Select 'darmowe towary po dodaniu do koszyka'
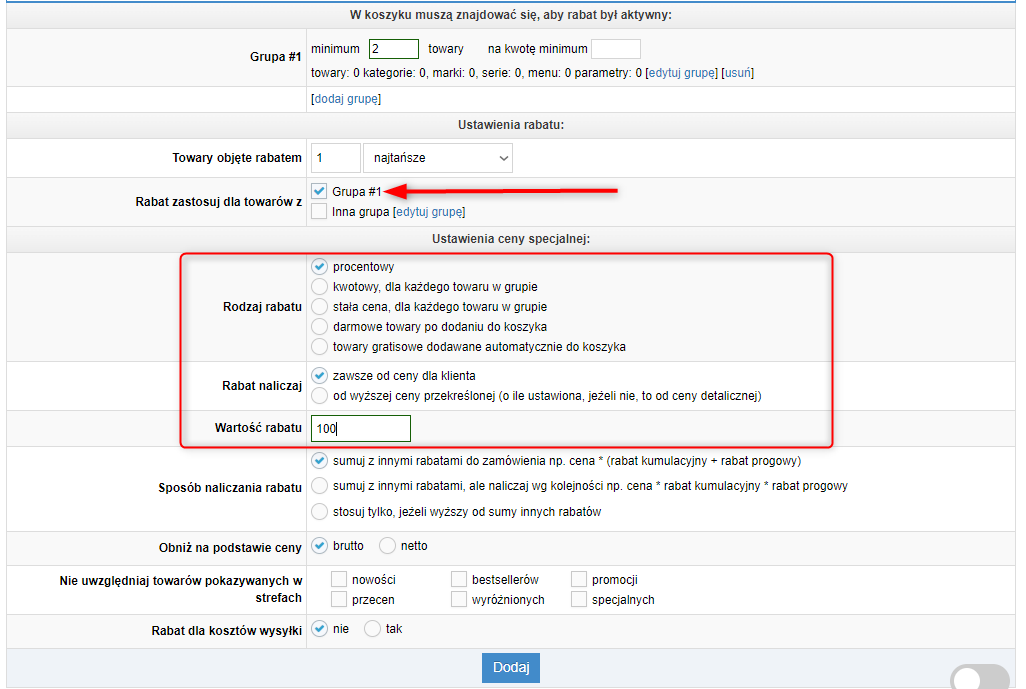The width and height of the screenshot is (1026, 689). point(319,327)
